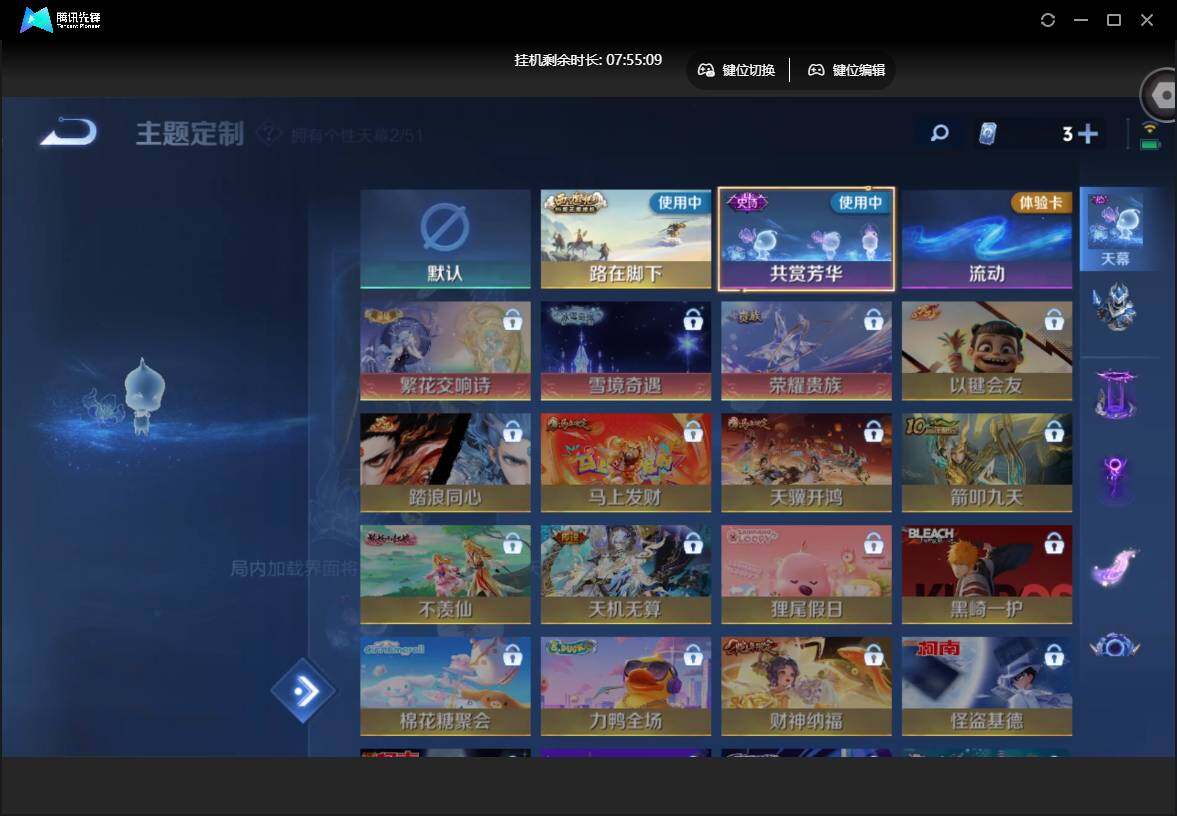Click lock icon on 踏浪同心
The image size is (1177, 816).
pyautogui.click(x=513, y=432)
